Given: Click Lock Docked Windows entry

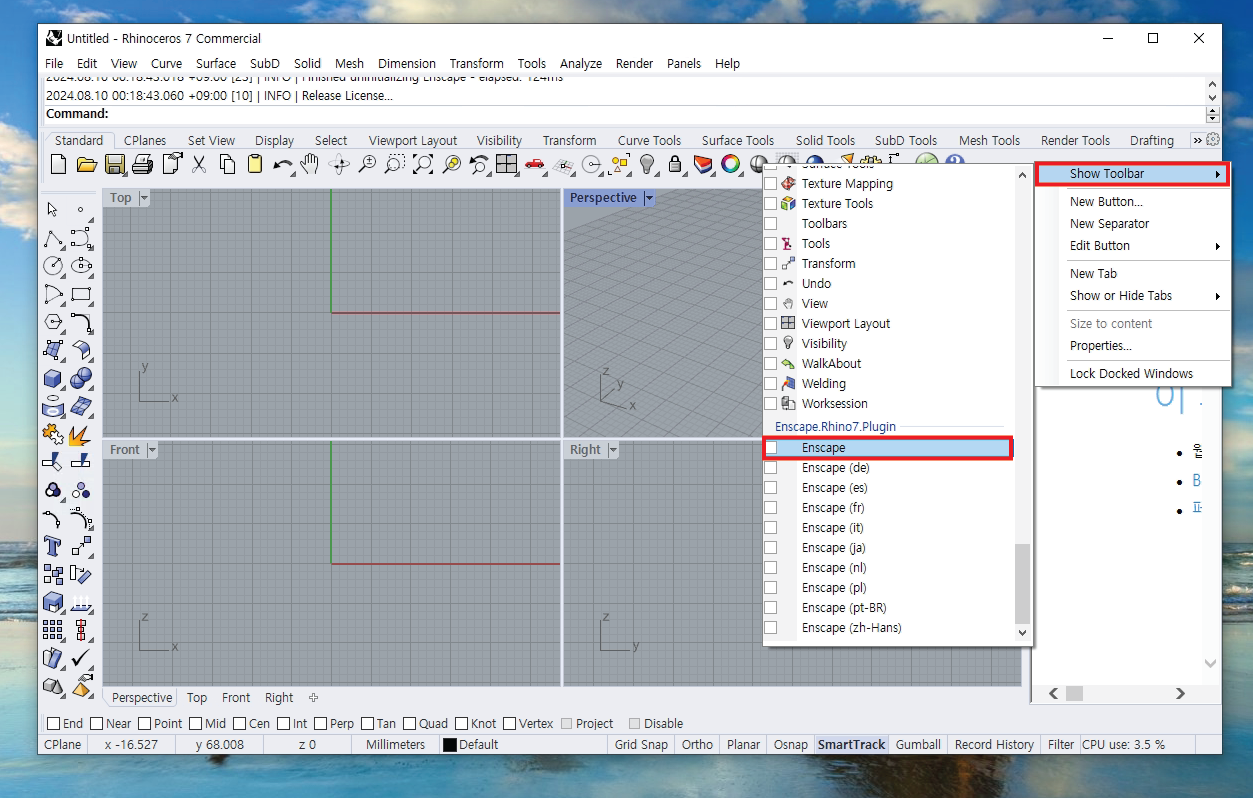Looking at the screenshot, I should (1132, 374).
